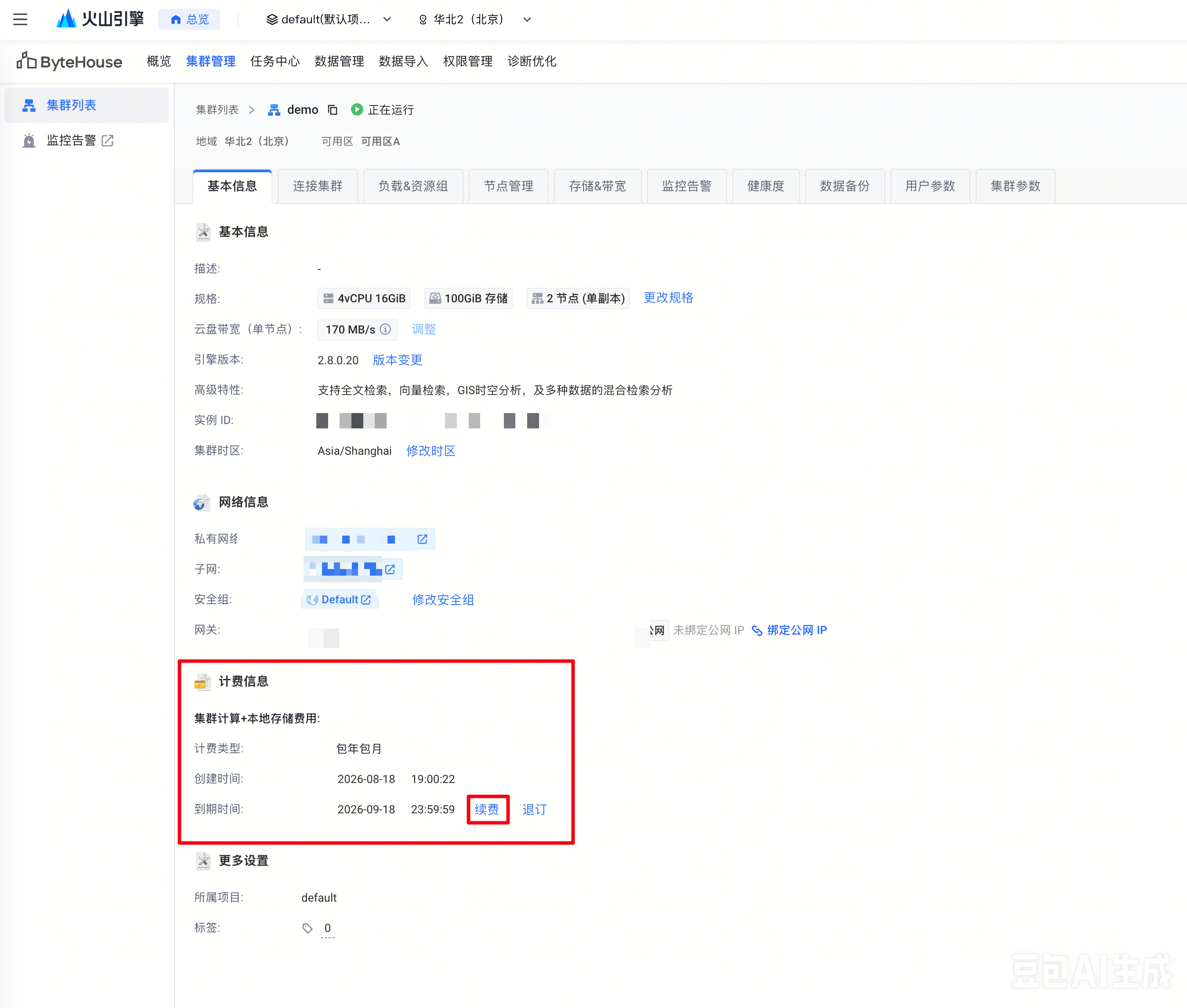Click the 修改安全组 link
Screen dimensions: 1187x1008
[x=443, y=599]
